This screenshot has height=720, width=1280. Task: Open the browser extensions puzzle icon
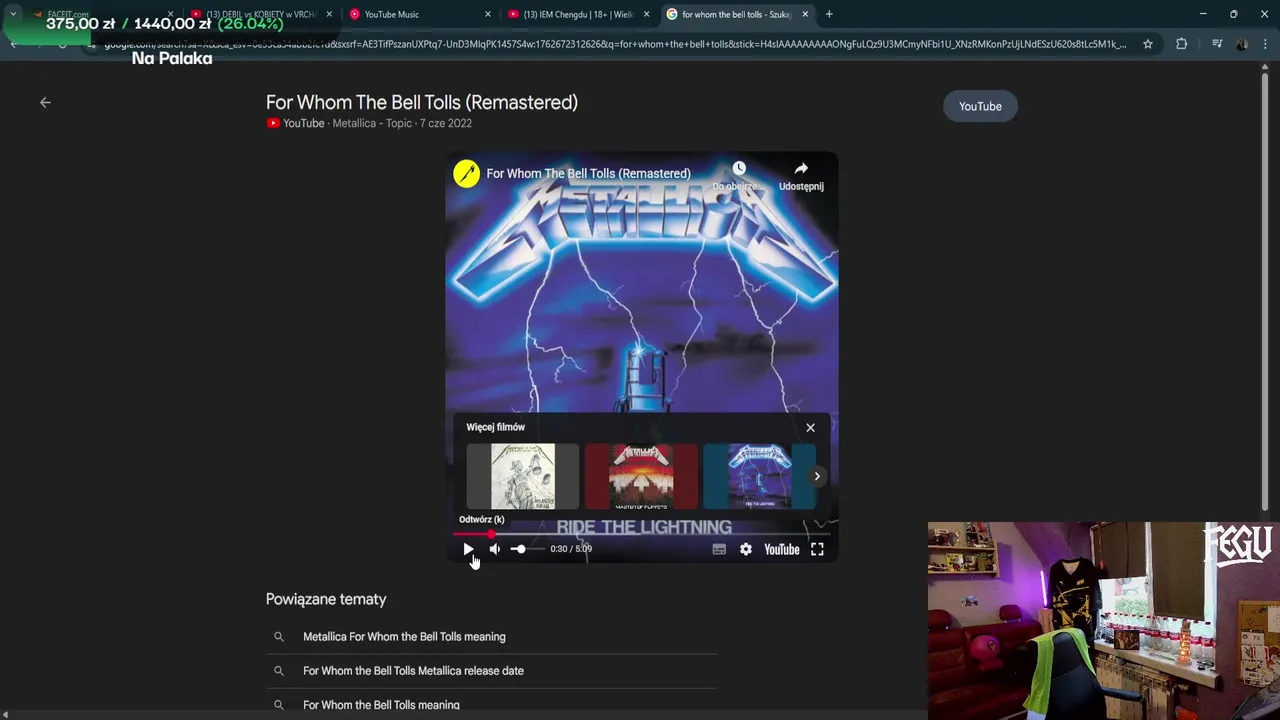(1182, 44)
